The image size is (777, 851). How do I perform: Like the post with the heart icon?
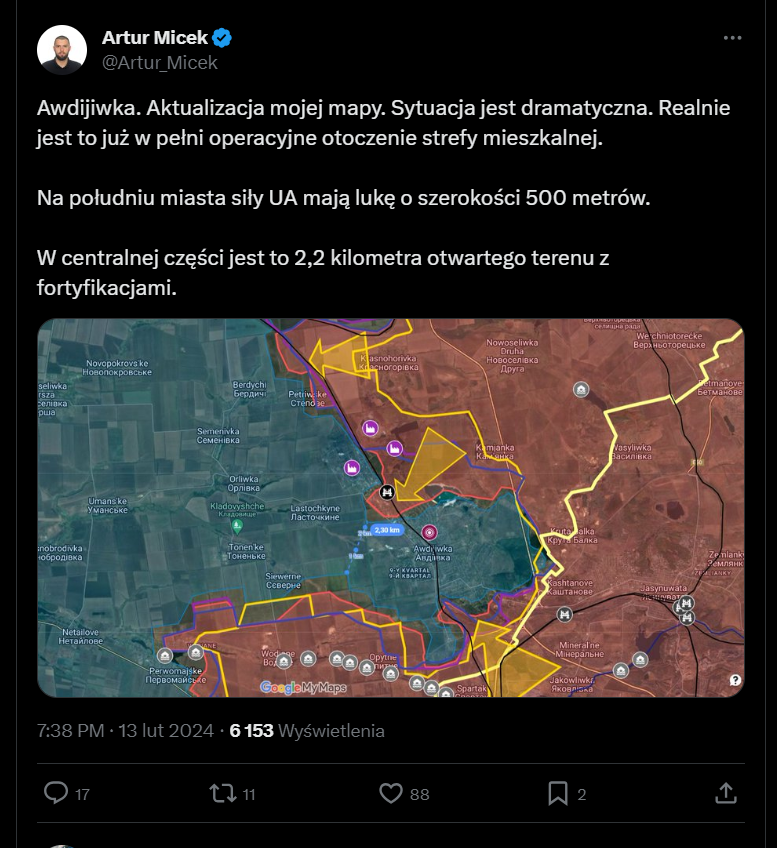[x=391, y=793]
